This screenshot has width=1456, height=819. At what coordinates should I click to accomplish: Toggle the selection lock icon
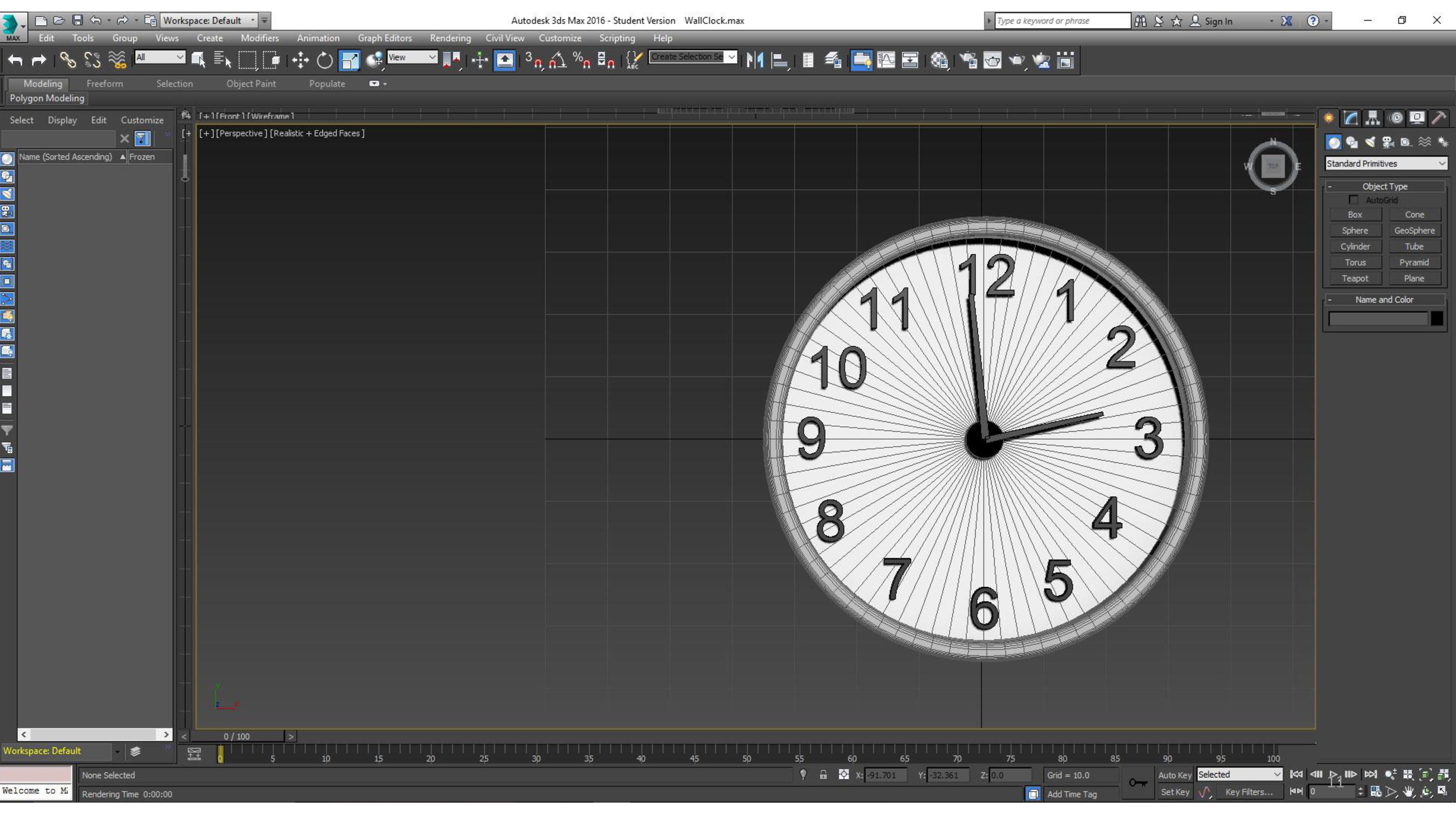pos(823,775)
